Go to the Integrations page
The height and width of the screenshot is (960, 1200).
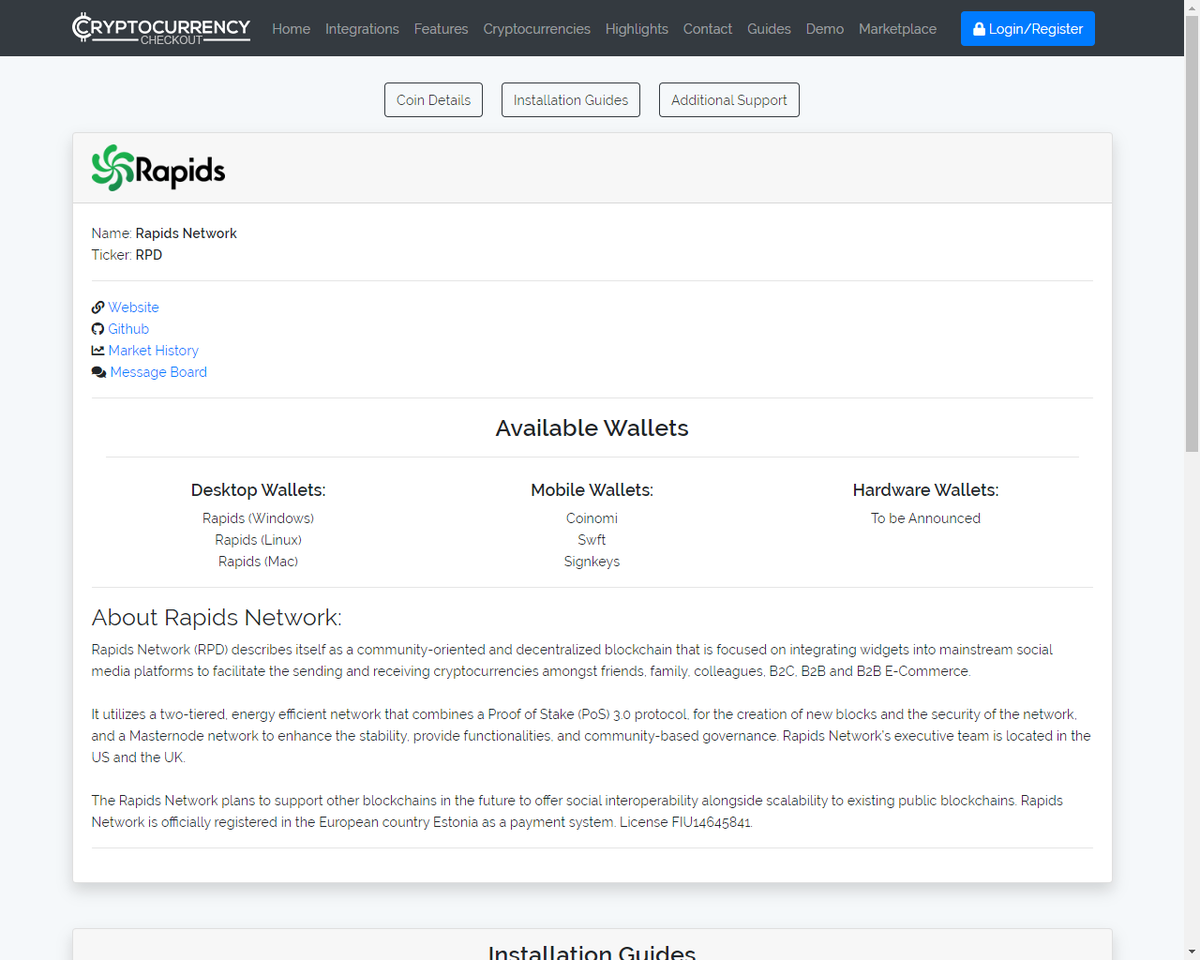pos(362,29)
